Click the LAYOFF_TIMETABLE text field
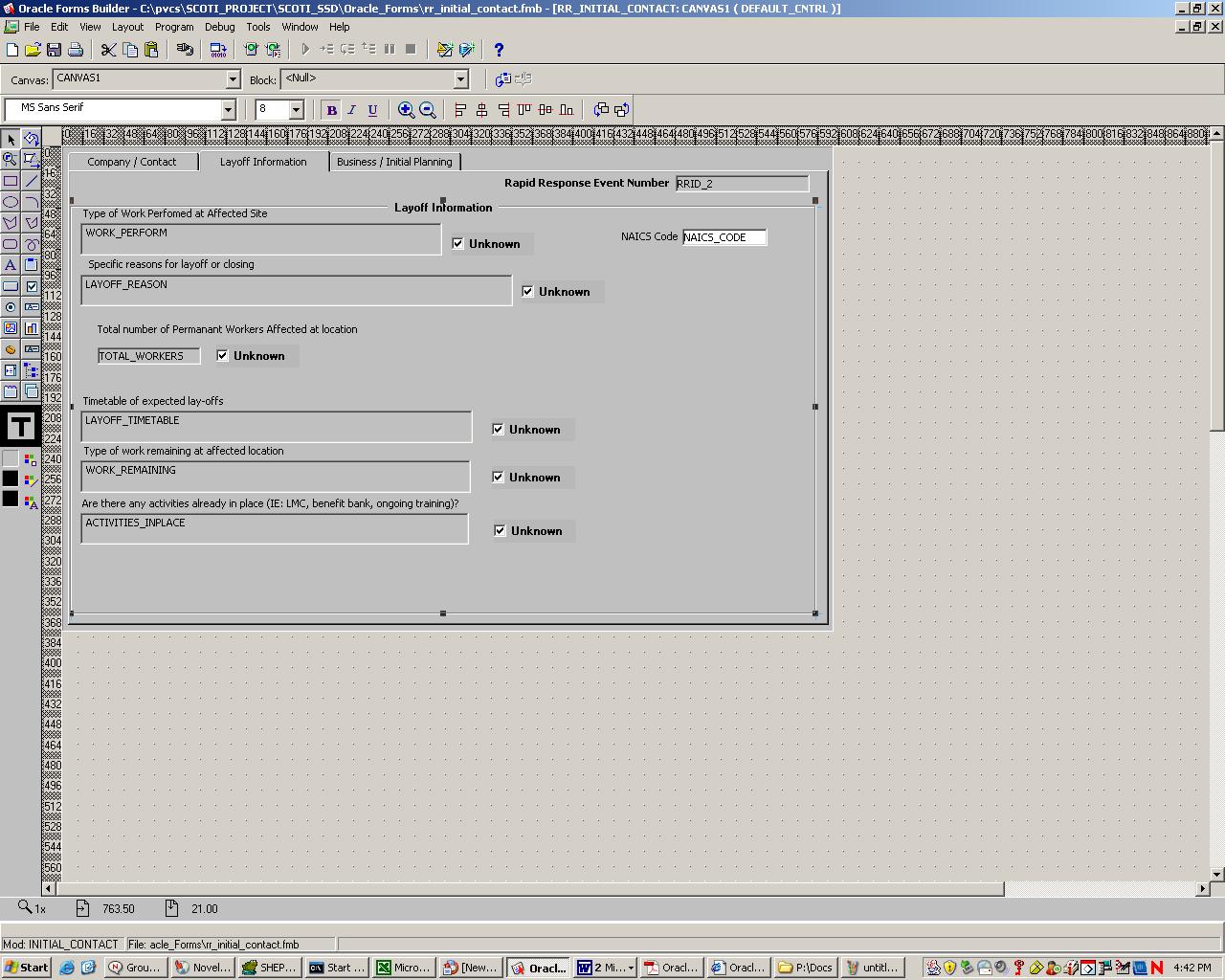The width and height of the screenshot is (1225, 980). coord(277,427)
